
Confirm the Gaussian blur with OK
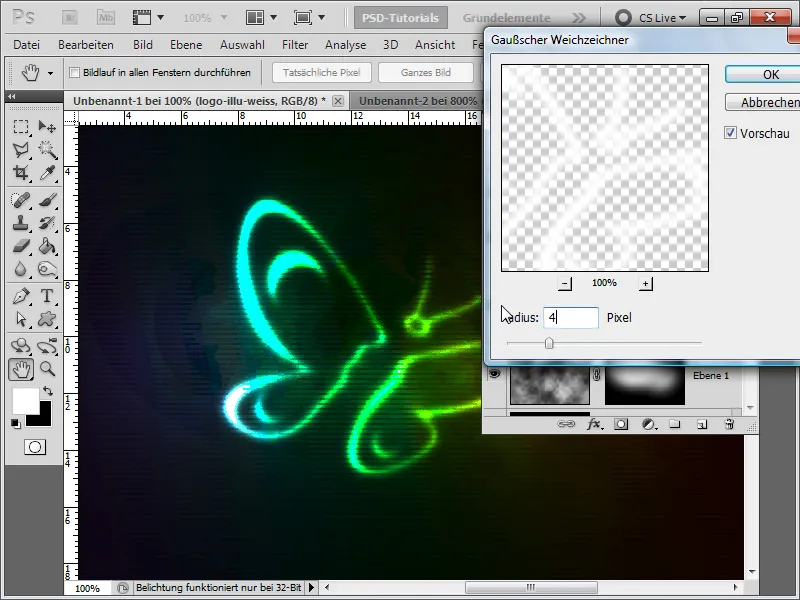tap(770, 74)
